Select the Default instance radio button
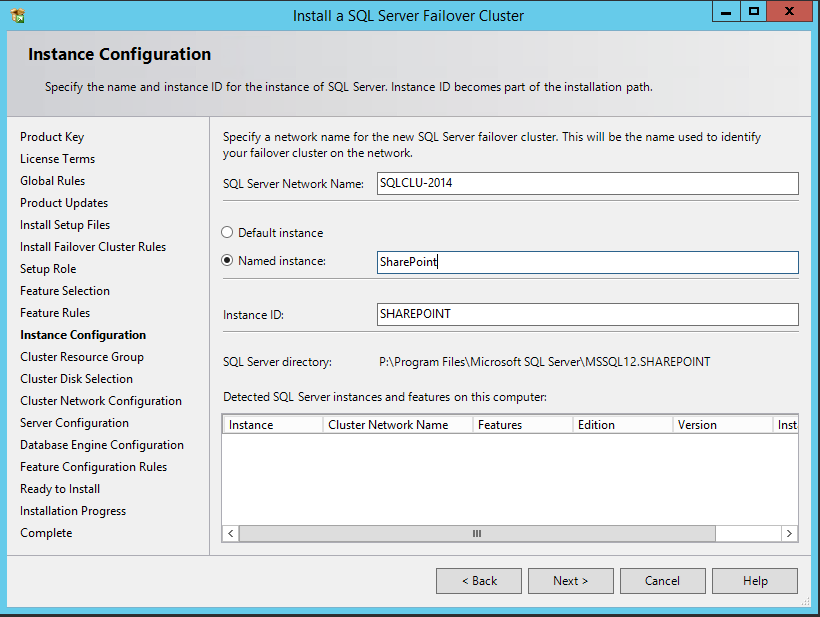 click(227, 232)
